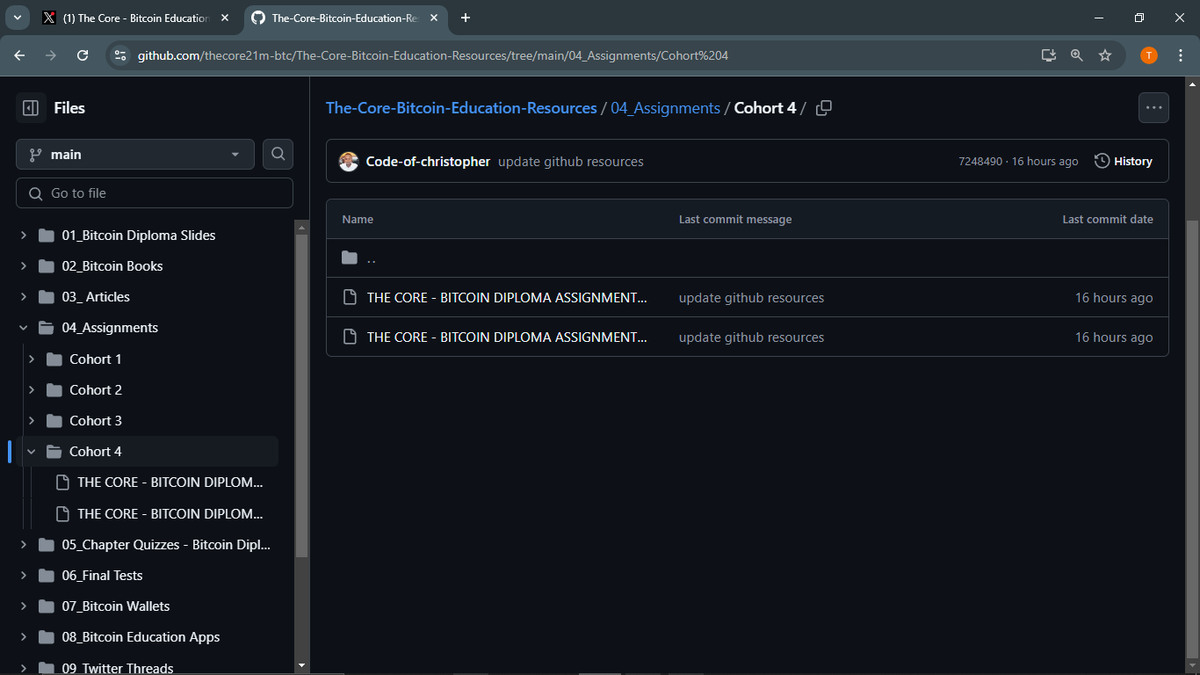The width and height of the screenshot is (1200, 675).
Task: Click the History clock icon
Action: click(1102, 161)
